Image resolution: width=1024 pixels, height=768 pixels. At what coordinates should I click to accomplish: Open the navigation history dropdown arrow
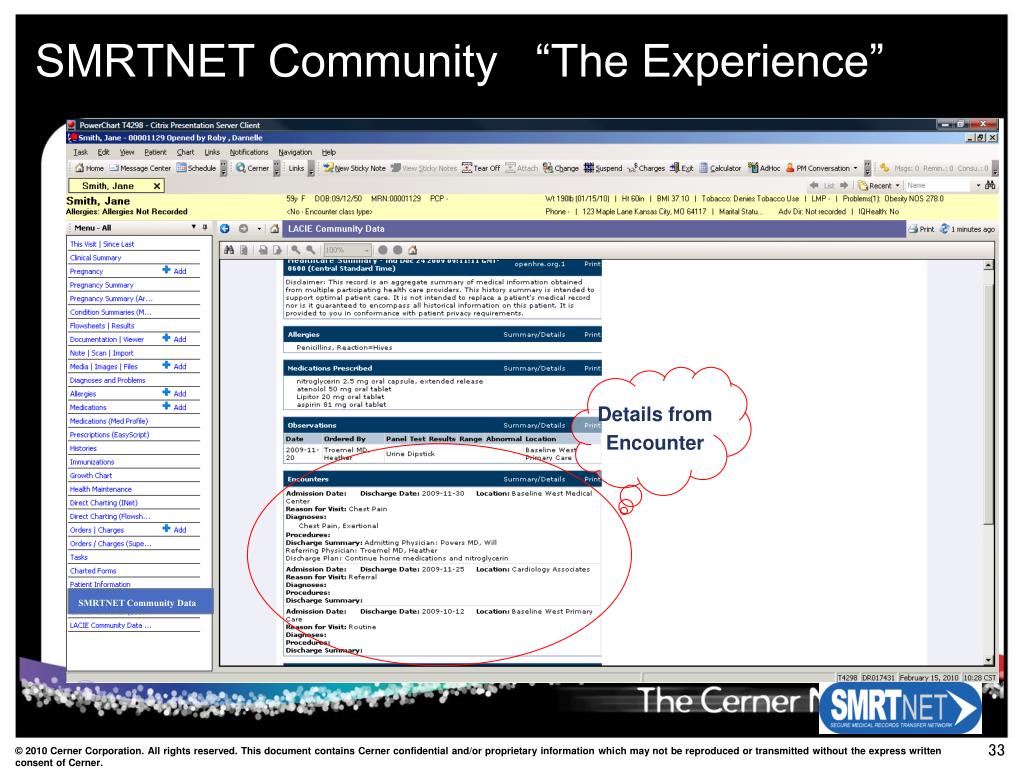click(x=259, y=229)
